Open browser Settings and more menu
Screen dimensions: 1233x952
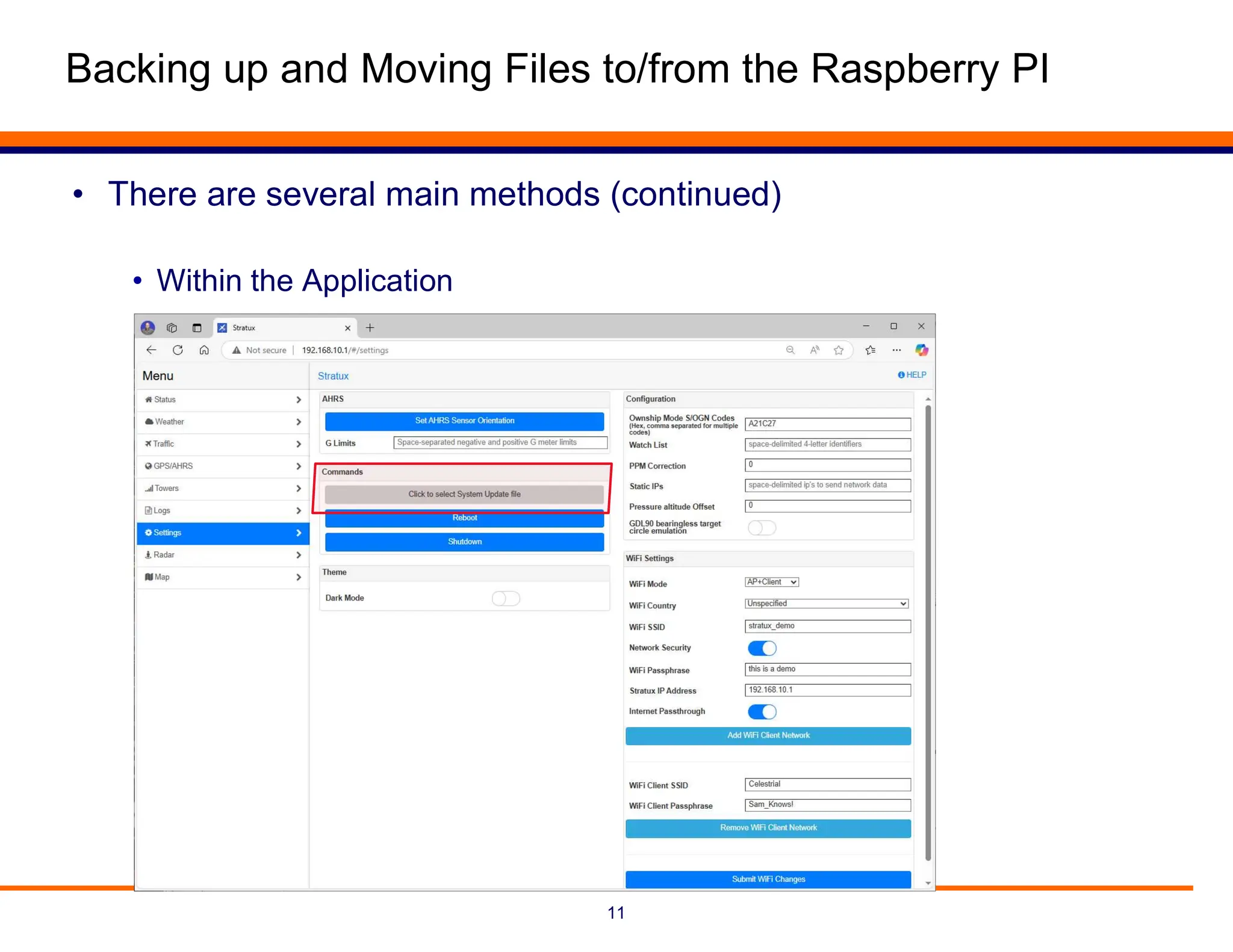click(896, 350)
